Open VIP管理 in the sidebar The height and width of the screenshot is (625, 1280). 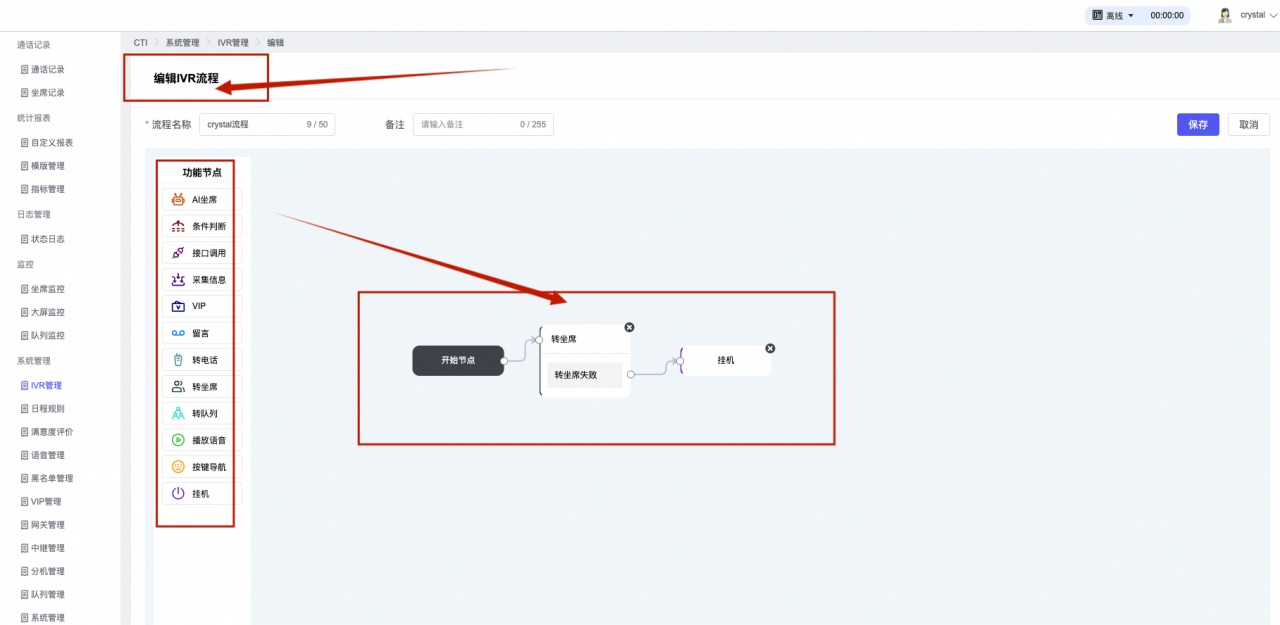(45, 502)
